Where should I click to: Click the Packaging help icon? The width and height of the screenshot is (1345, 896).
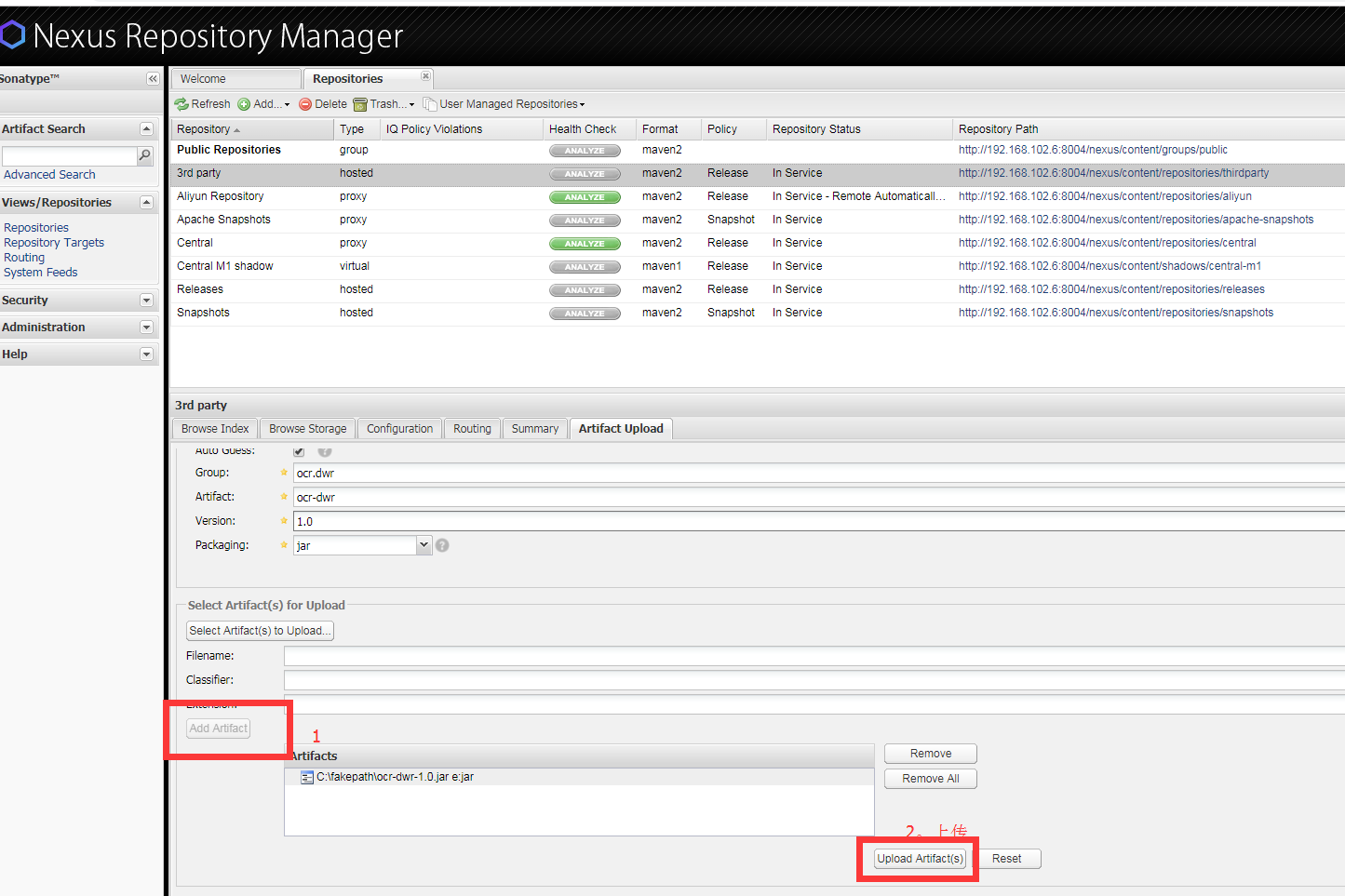[442, 545]
